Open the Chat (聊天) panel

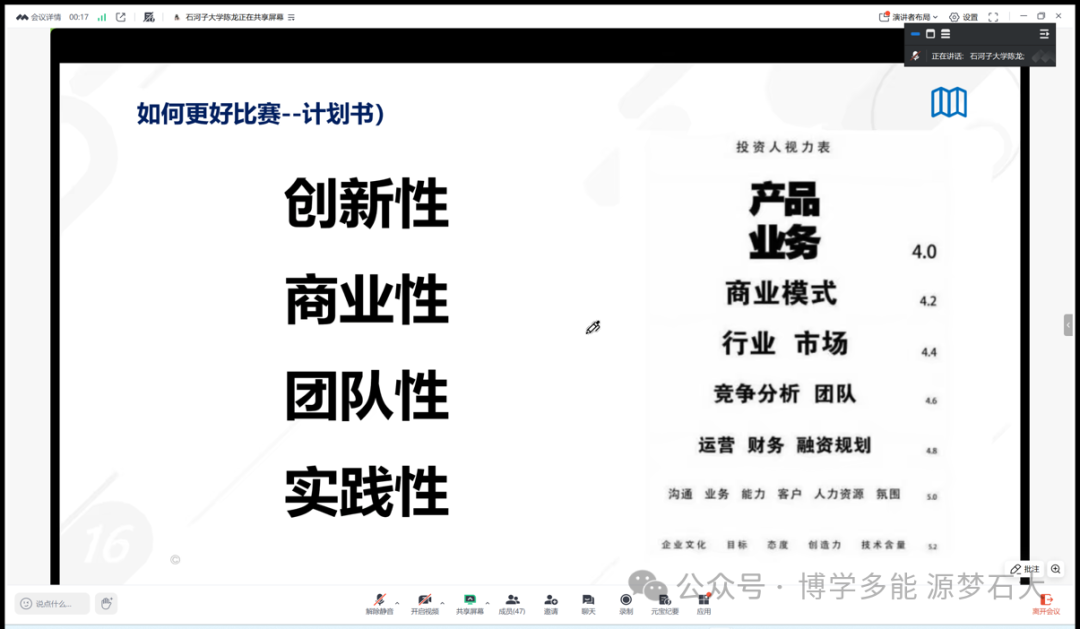point(588,603)
